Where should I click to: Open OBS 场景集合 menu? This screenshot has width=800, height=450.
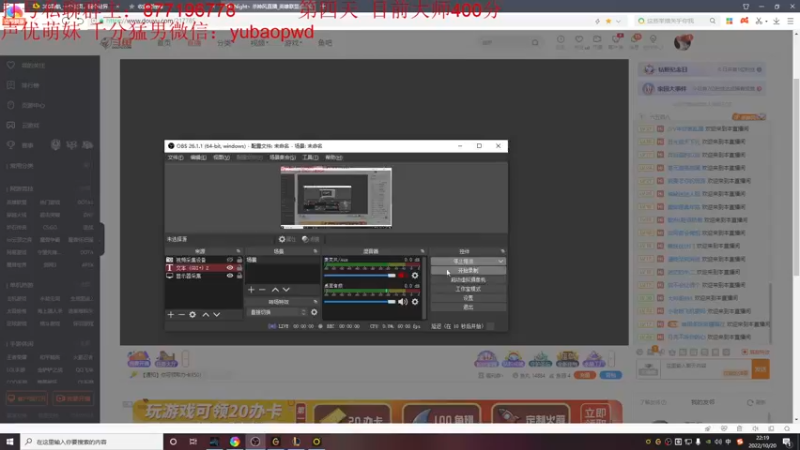pos(282,158)
